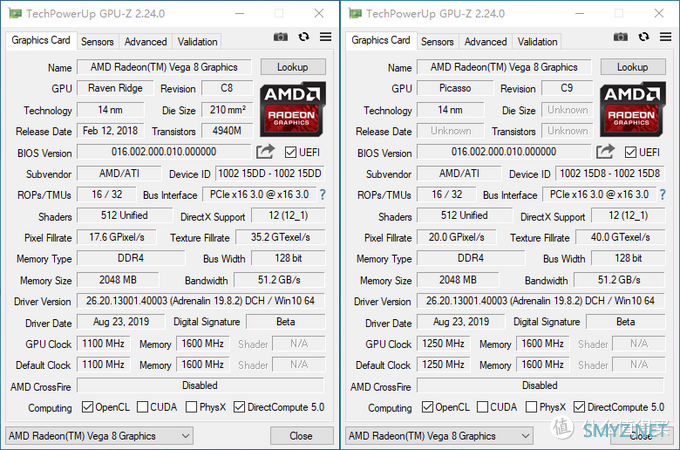Screen dimensions: 680x450
Task: Click Device ID 1002 15D8 field
Action: point(610,173)
